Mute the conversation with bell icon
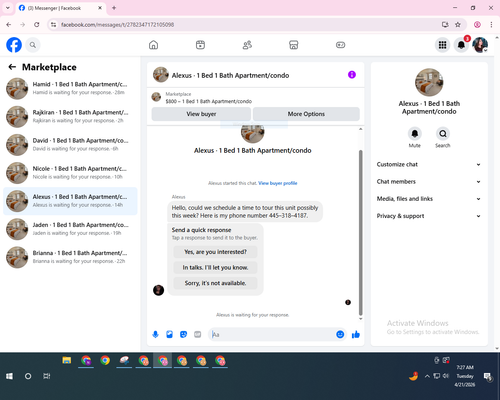This screenshot has width=500, height=400. click(415, 134)
